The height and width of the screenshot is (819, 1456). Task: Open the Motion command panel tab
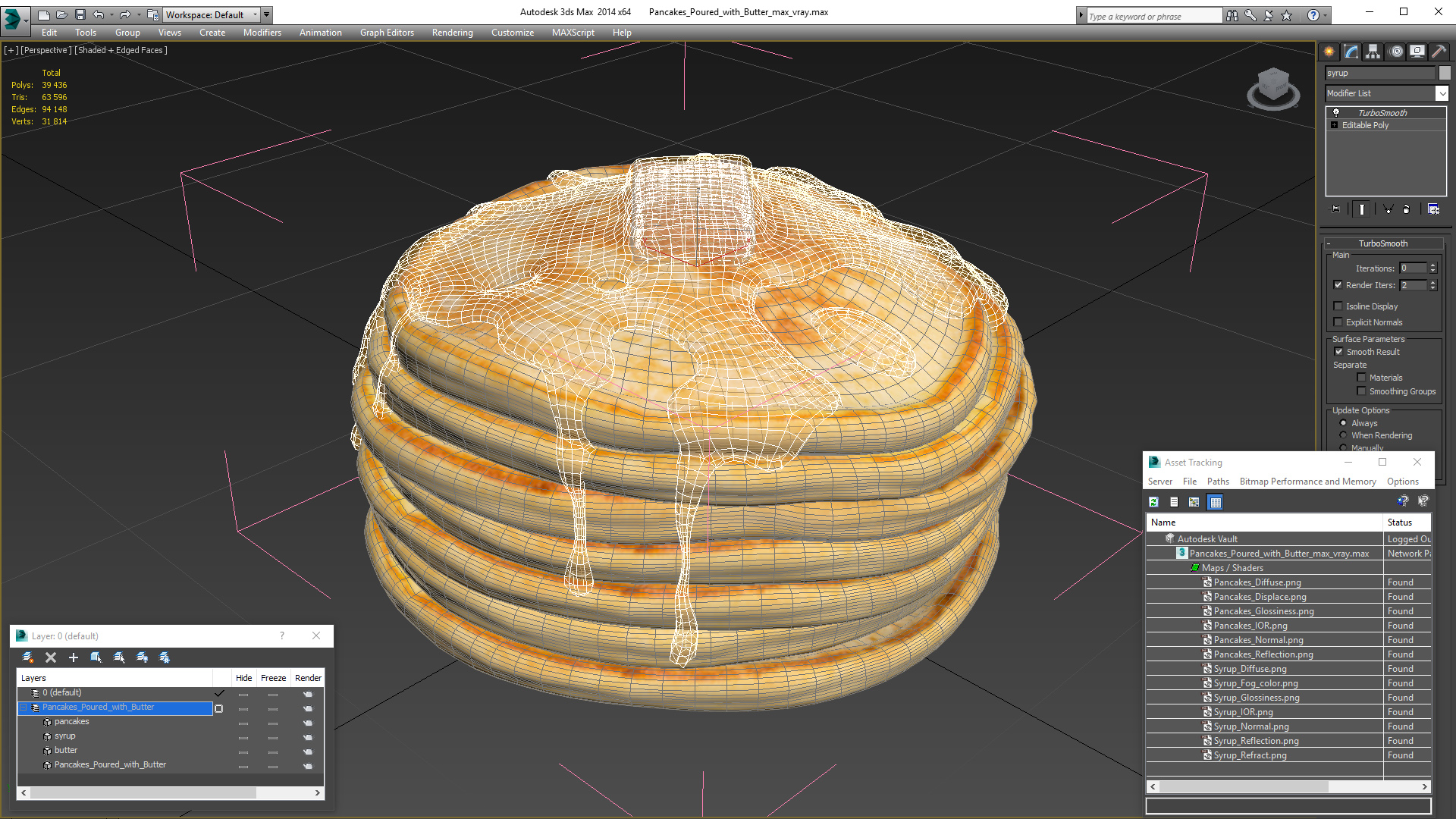[x=1396, y=52]
